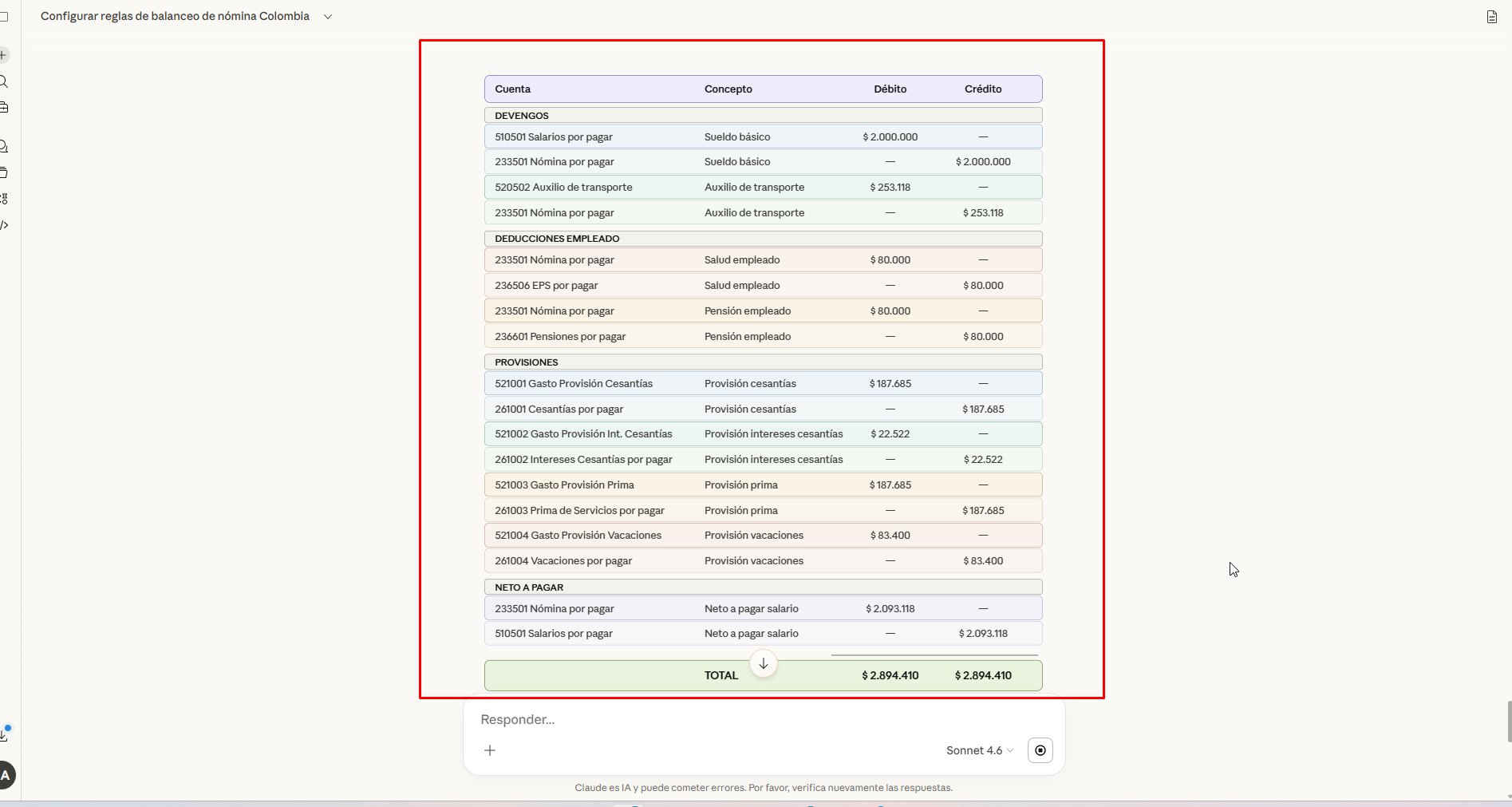The image size is (1512, 807).
Task: Click the Claude es IA disclaimer text
Action: (764, 788)
